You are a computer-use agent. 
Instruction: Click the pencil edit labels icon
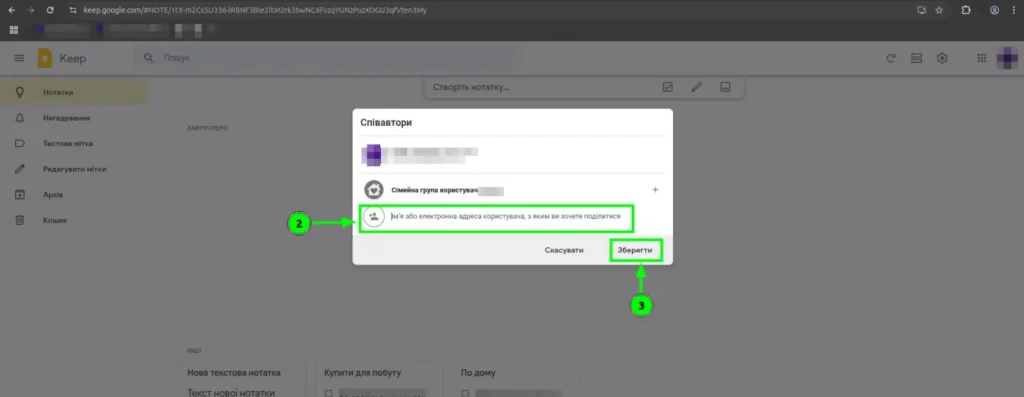click(20, 169)
